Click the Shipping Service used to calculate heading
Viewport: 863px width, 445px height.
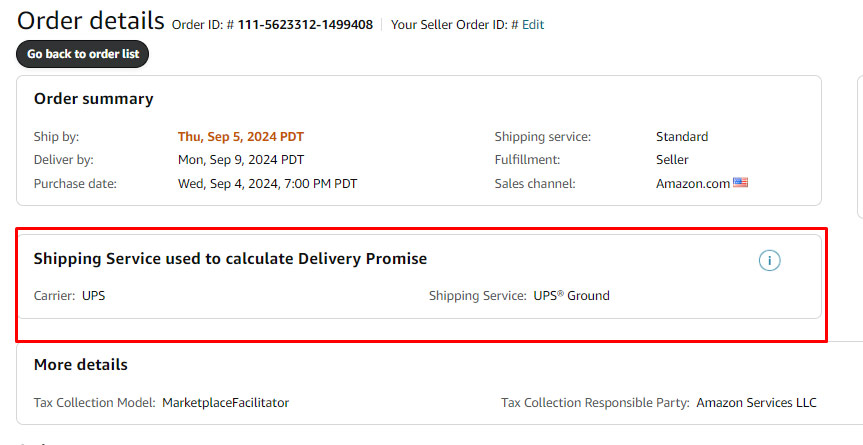click(x=230, y=259)
